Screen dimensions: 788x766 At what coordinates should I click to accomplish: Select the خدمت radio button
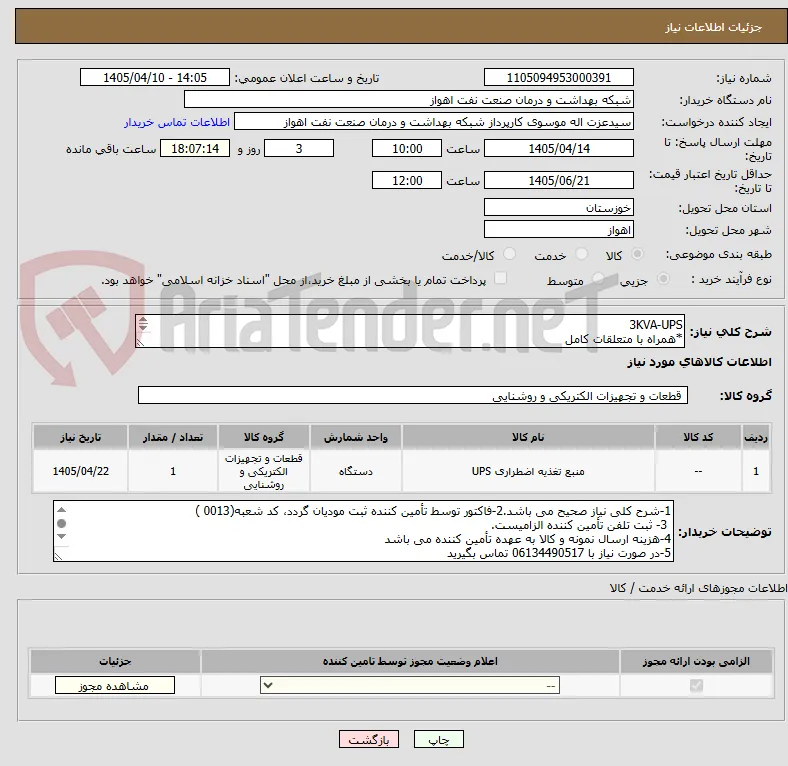[581, 254]
